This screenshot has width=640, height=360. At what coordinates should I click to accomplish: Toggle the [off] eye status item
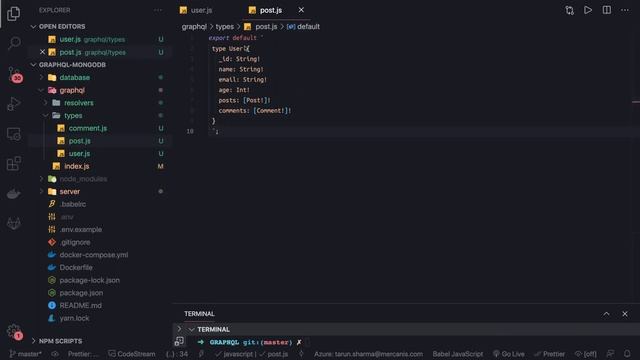pos(586,354)
